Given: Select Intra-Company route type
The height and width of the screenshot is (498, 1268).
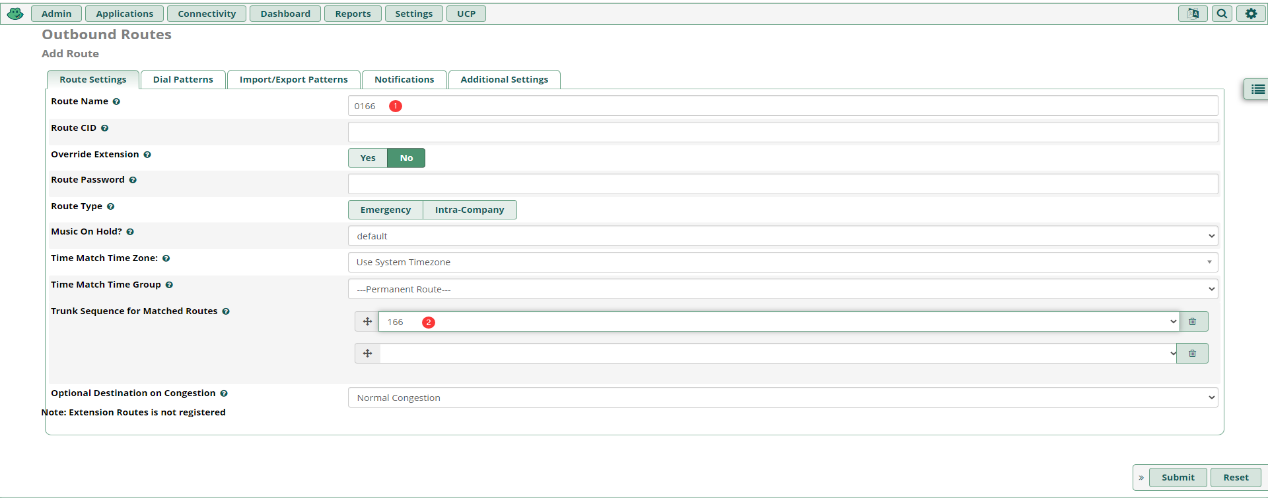Looking at the screenshot, I should tap(470, 210).
